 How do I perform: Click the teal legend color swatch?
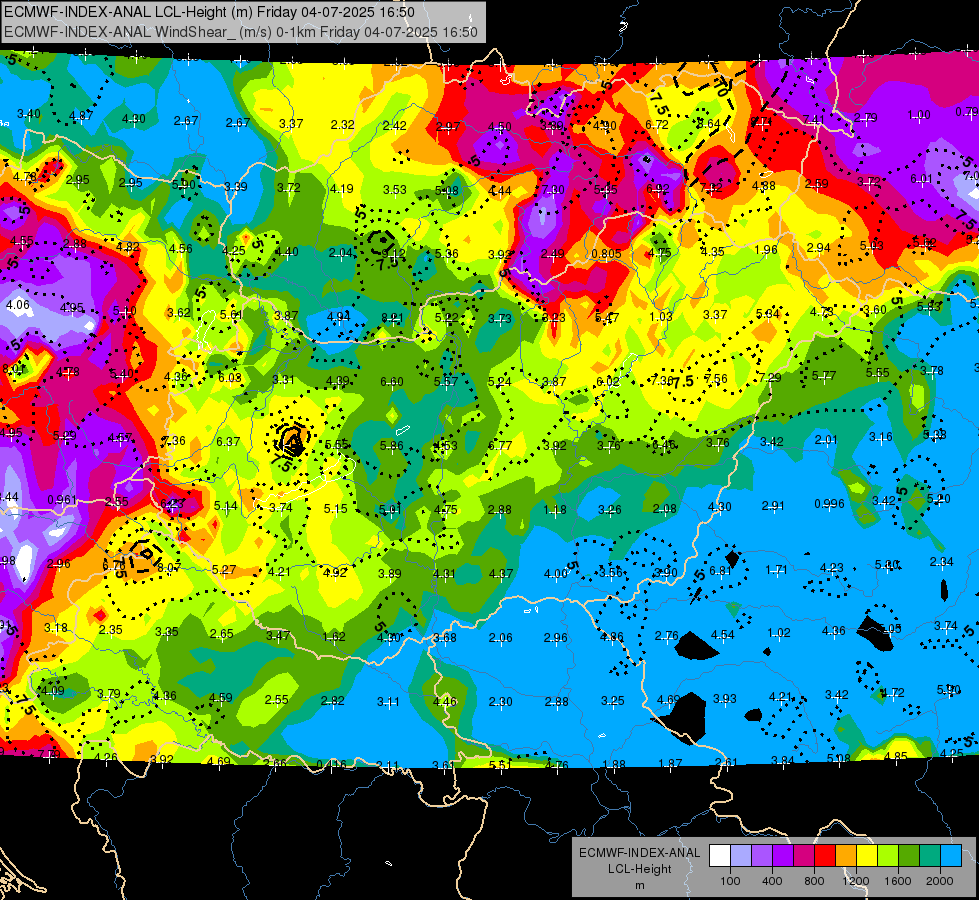[929, 856]
